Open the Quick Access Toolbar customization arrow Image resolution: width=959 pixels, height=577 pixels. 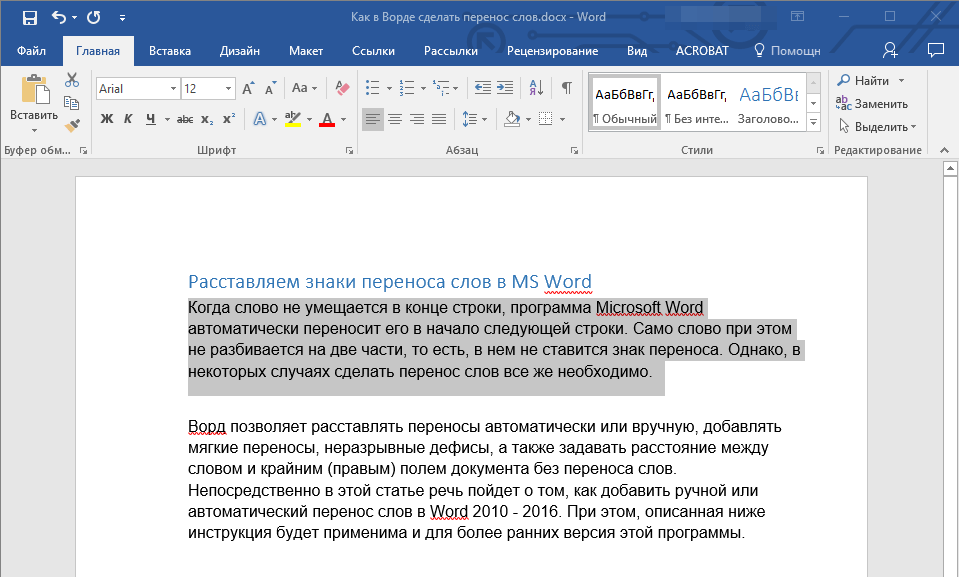pos(122,18)
